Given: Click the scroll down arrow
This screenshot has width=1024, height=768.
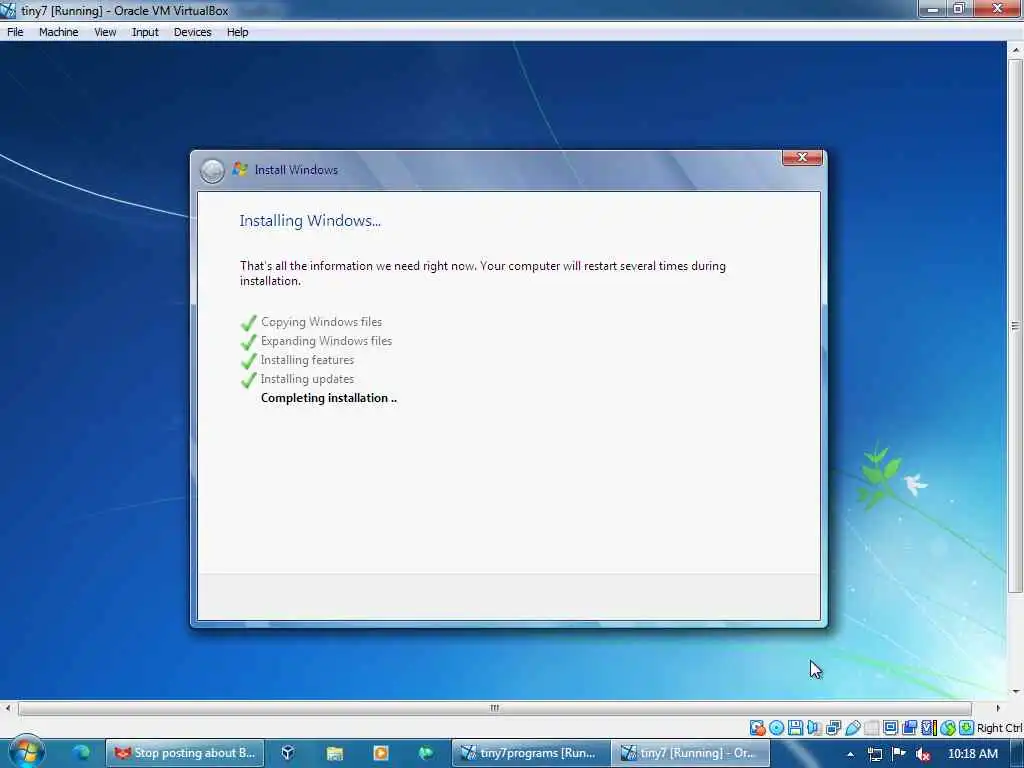Looking at the screenshot, I should [1016, 692].
